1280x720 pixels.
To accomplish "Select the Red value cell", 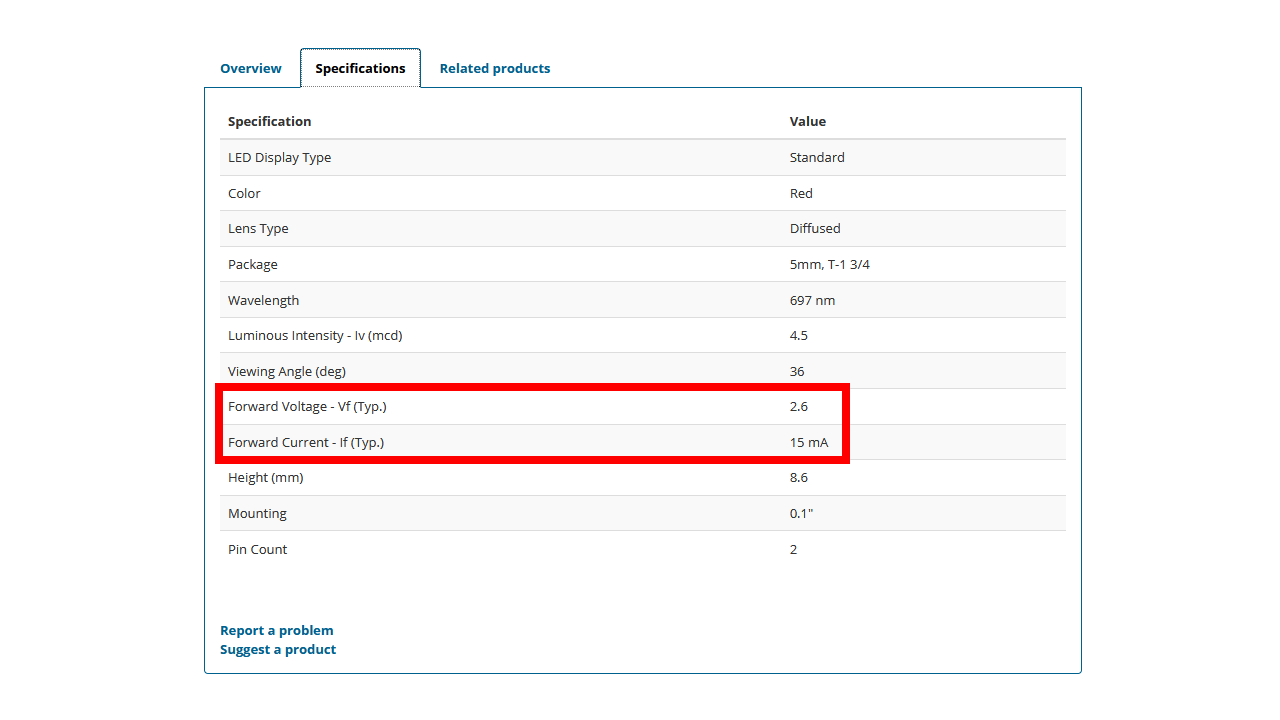I will (801, 193).
